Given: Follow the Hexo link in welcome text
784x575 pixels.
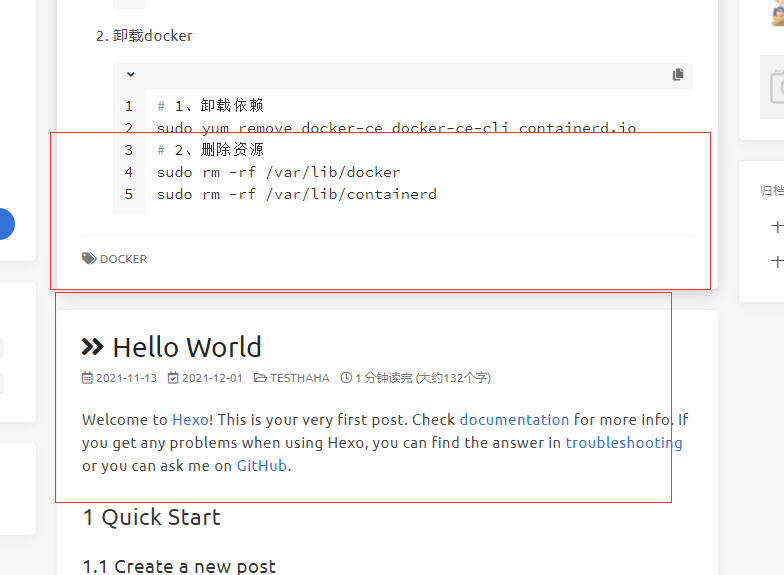Looking at the screenshot, I should [x=190, y=420].
